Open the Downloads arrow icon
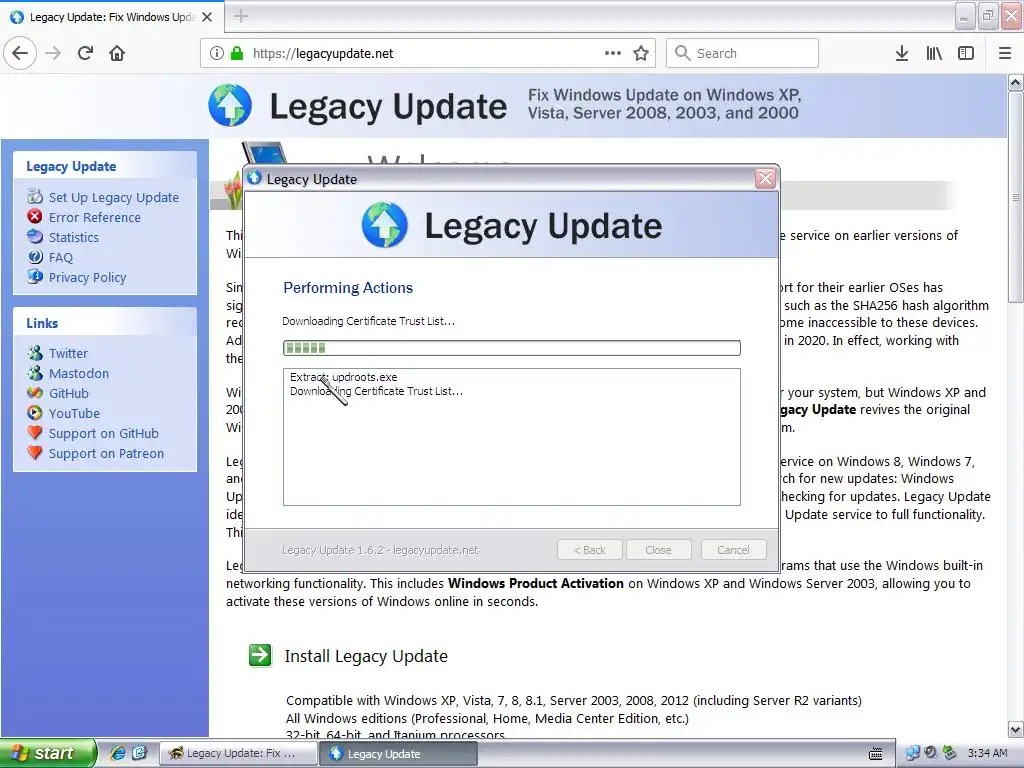Viewport: 1024px width, 768px height. coord(902,53)
